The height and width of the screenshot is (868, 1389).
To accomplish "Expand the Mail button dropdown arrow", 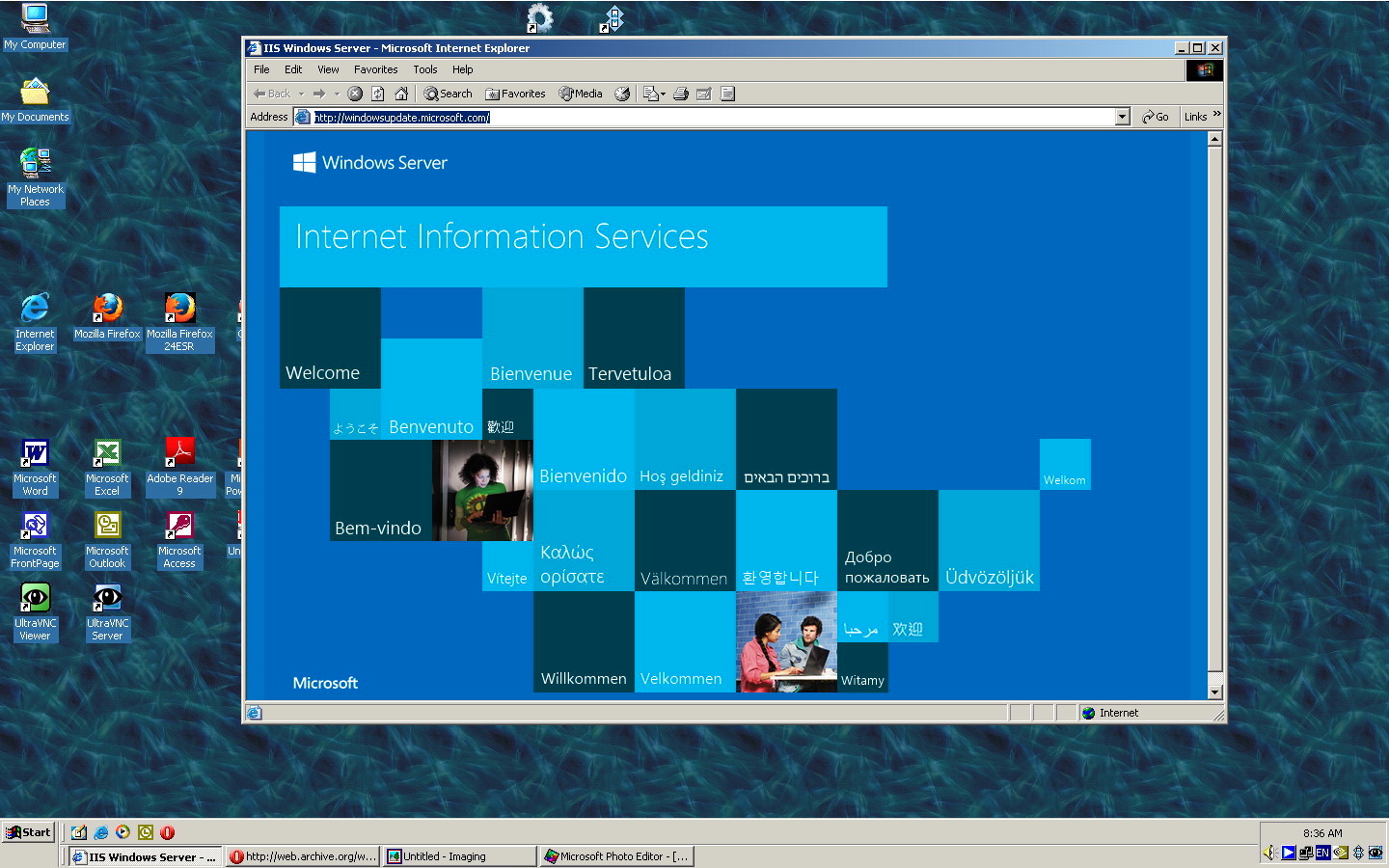I will click(663, 94).
